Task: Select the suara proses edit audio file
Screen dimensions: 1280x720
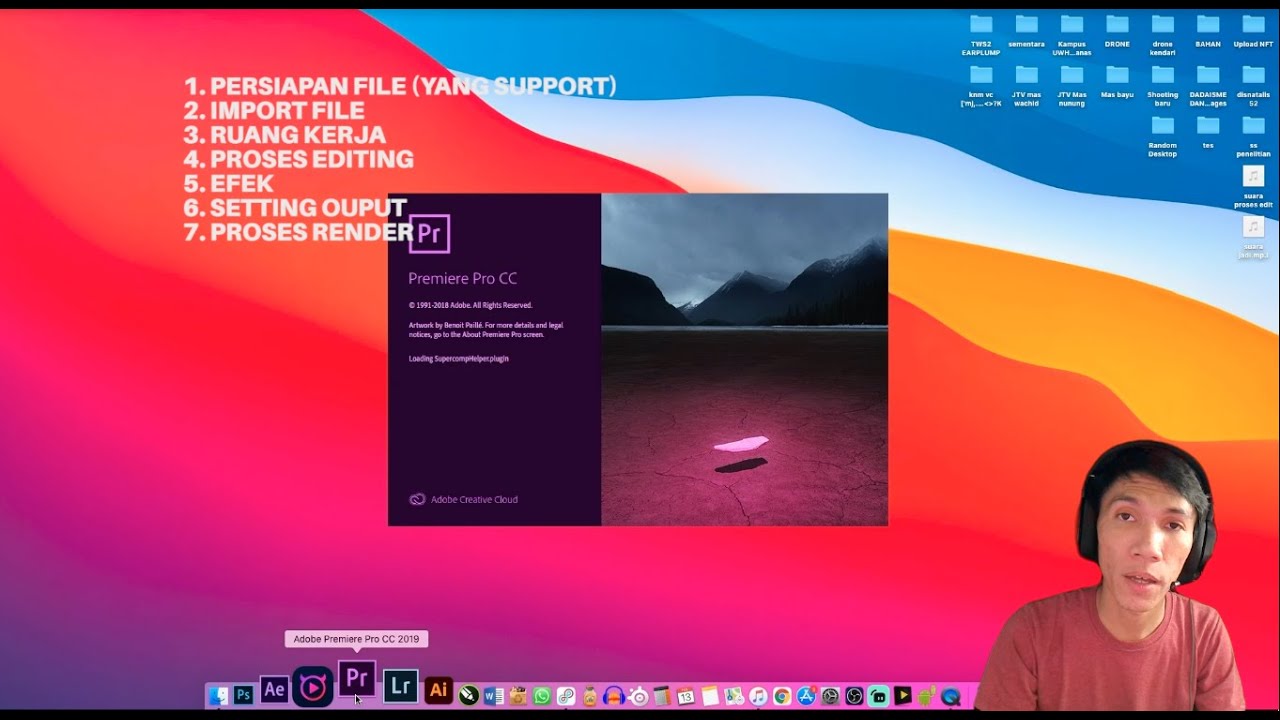Action: (x=1253, y=187)
